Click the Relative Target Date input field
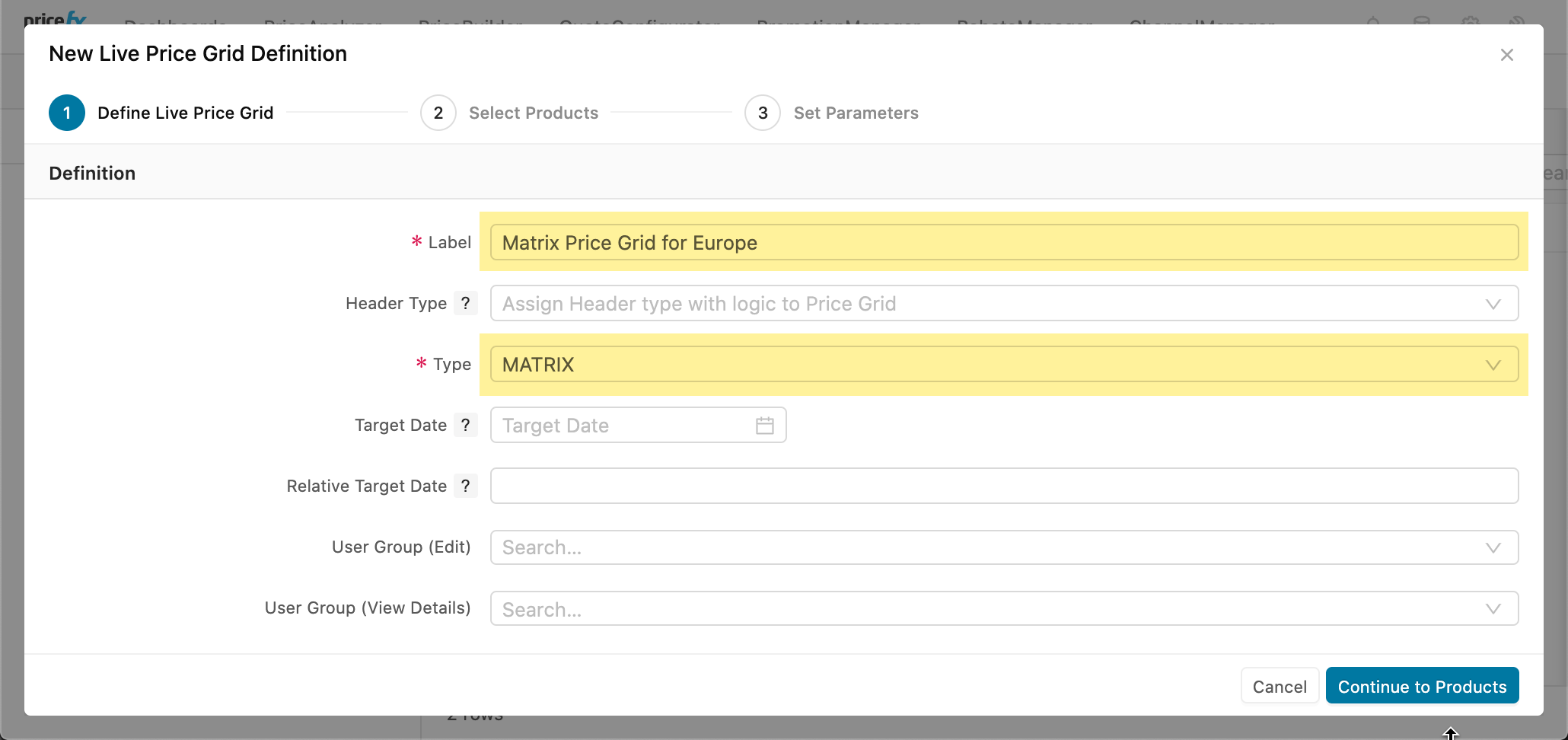Image resolution: width=1568 pixels, height=740 pixels. pyautogui.click(x=1003, y=486)
